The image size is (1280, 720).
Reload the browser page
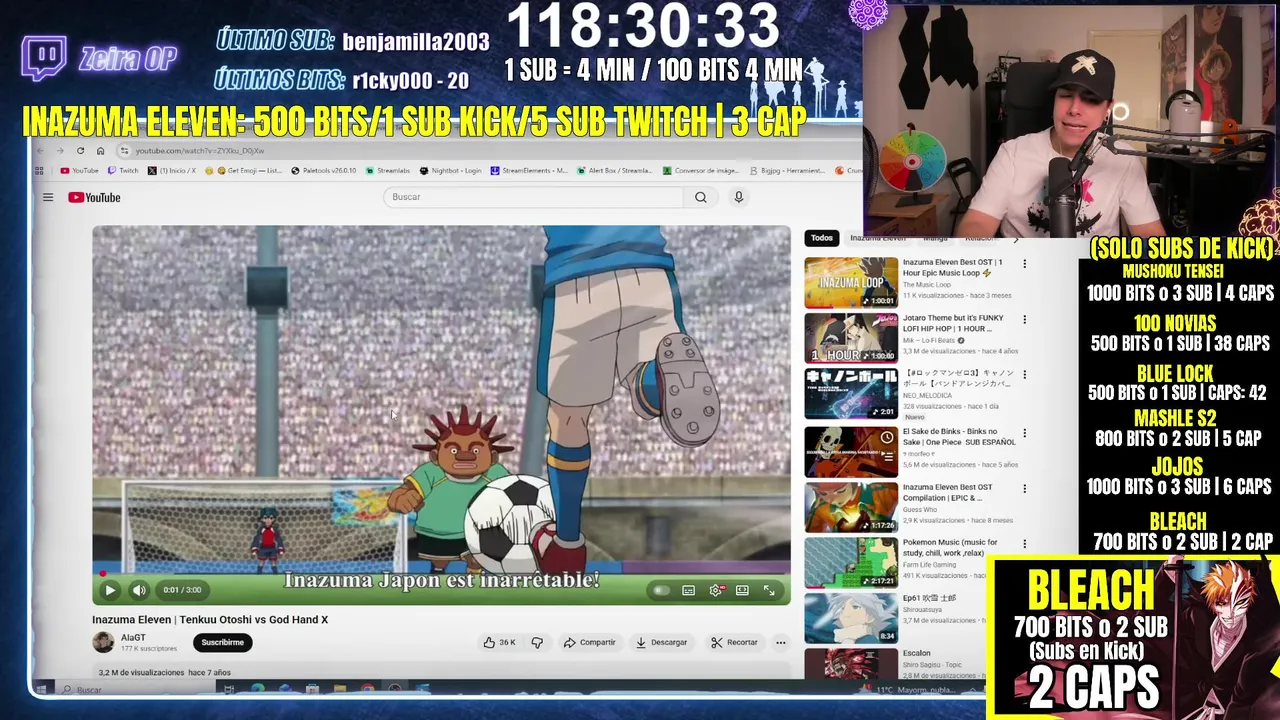point(80,151)
